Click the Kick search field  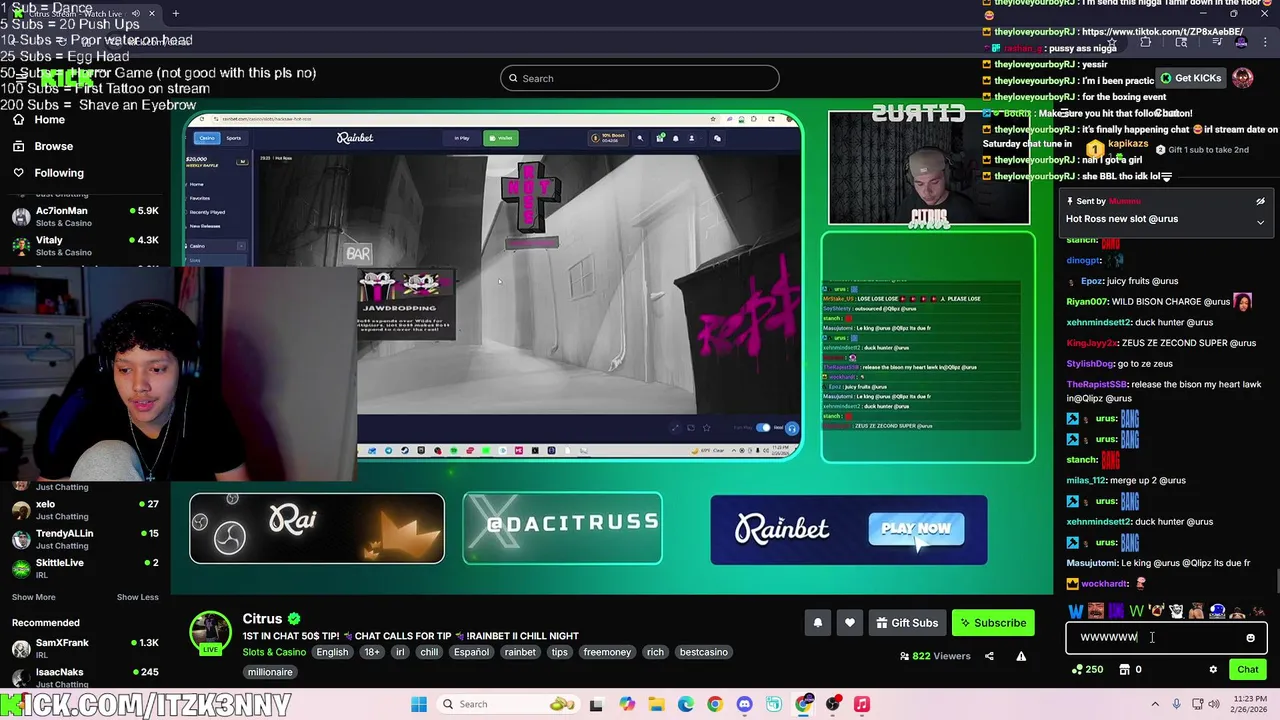(639, 78)
